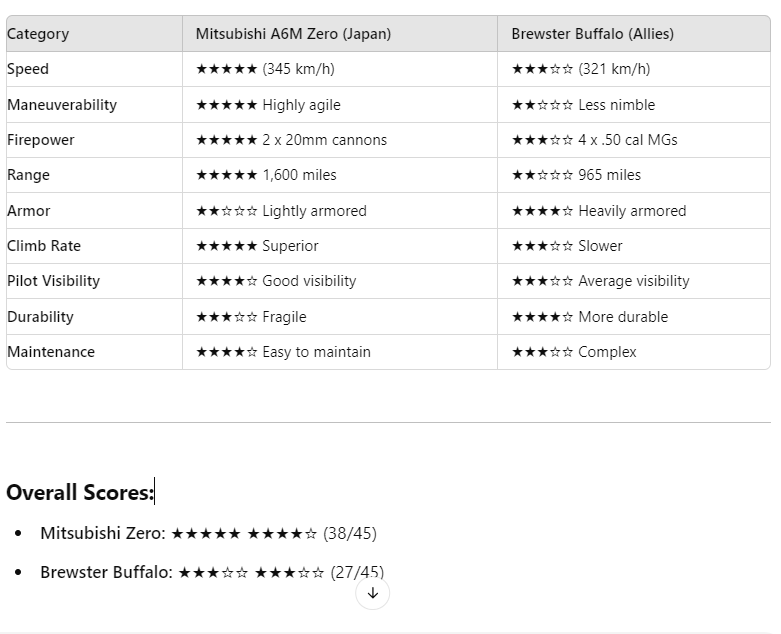This screenshot has height=634, width=781.
Task: Click the Climb Rate row label
Action: pos(94,246)
